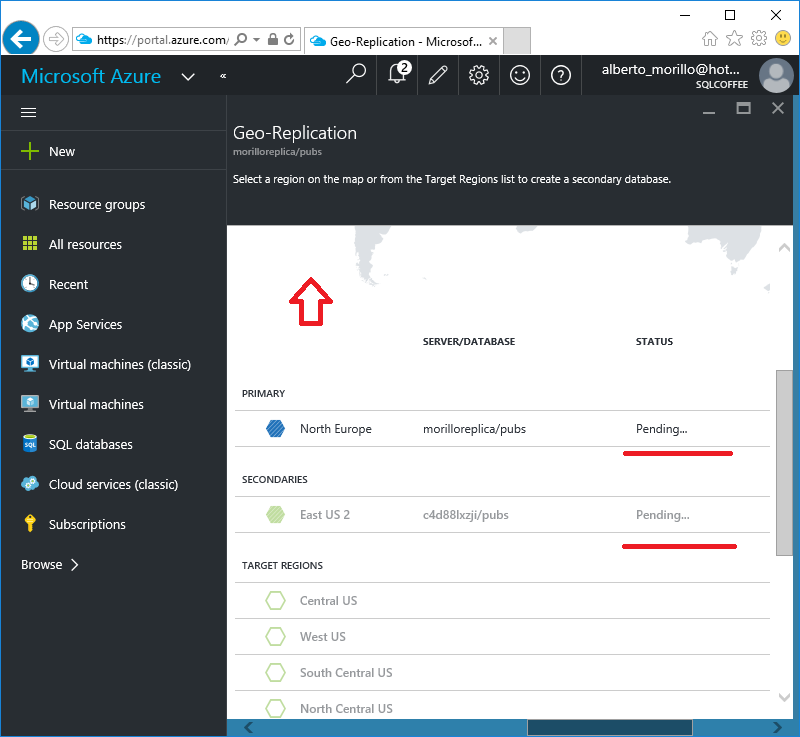Click East US 2 region label
The image size is (800, 737).
[325, 515]
